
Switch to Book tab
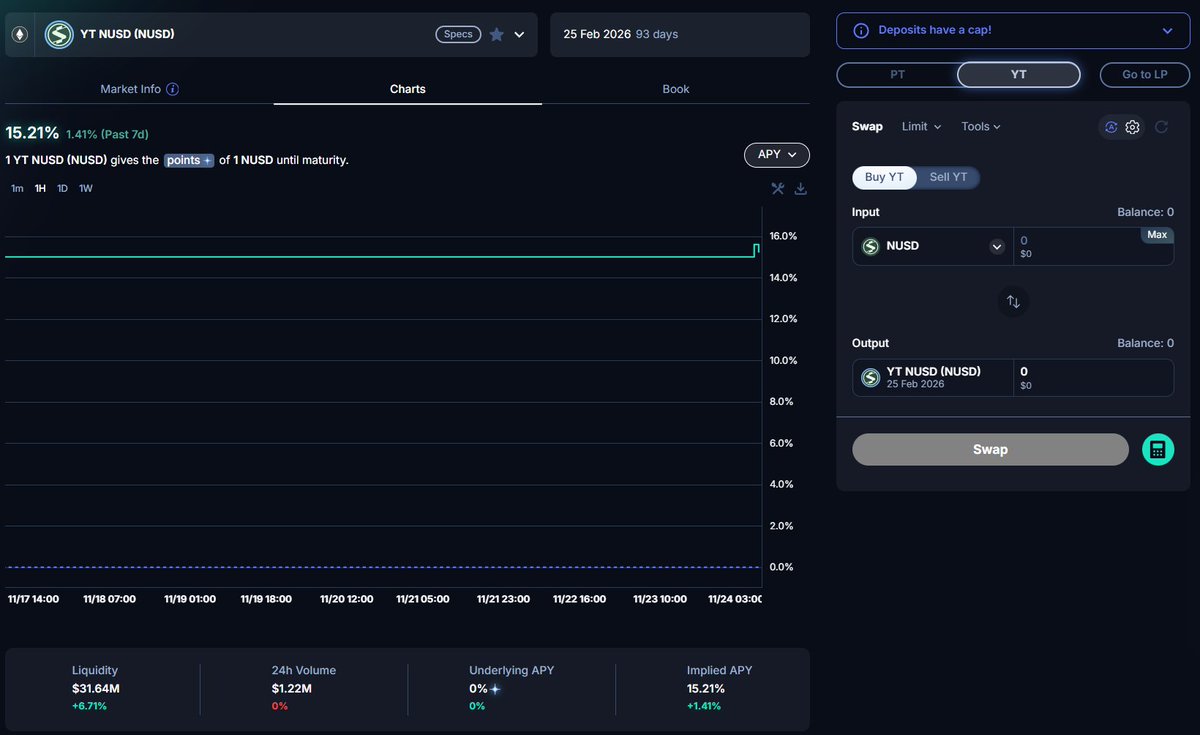[676, 89]
